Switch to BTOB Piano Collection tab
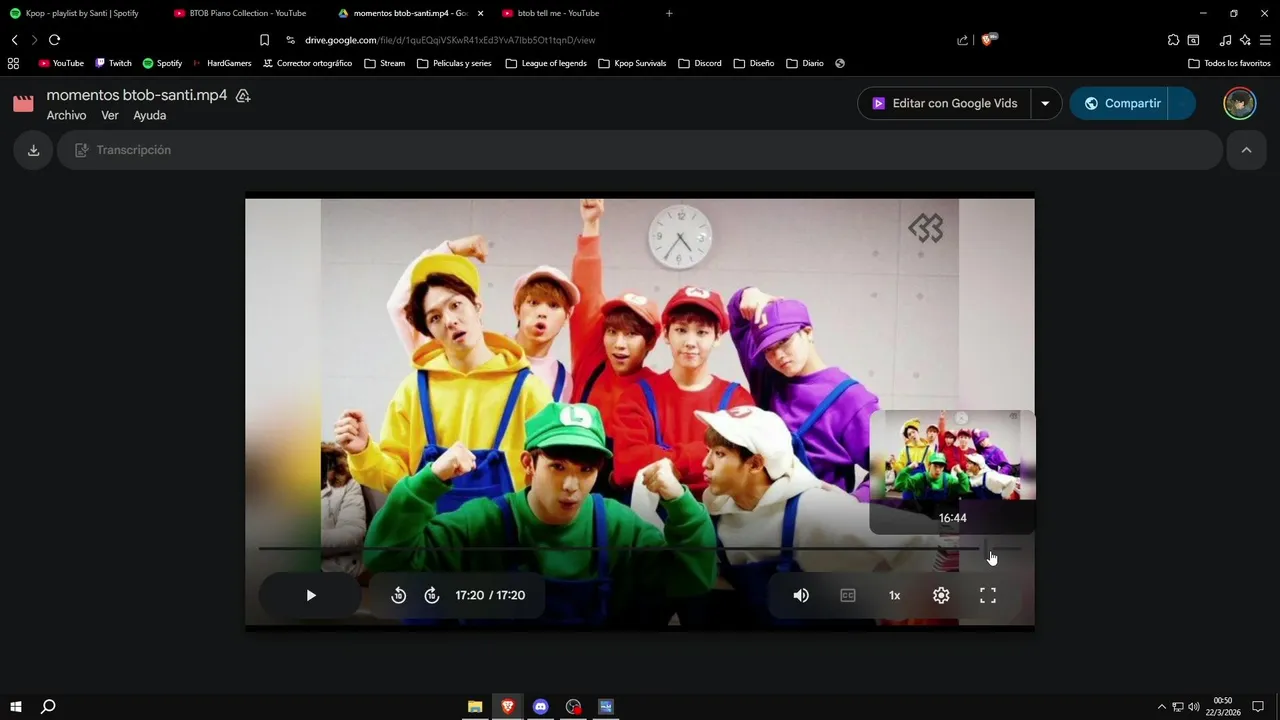The image size is (1280, 720). pos(247,13)
